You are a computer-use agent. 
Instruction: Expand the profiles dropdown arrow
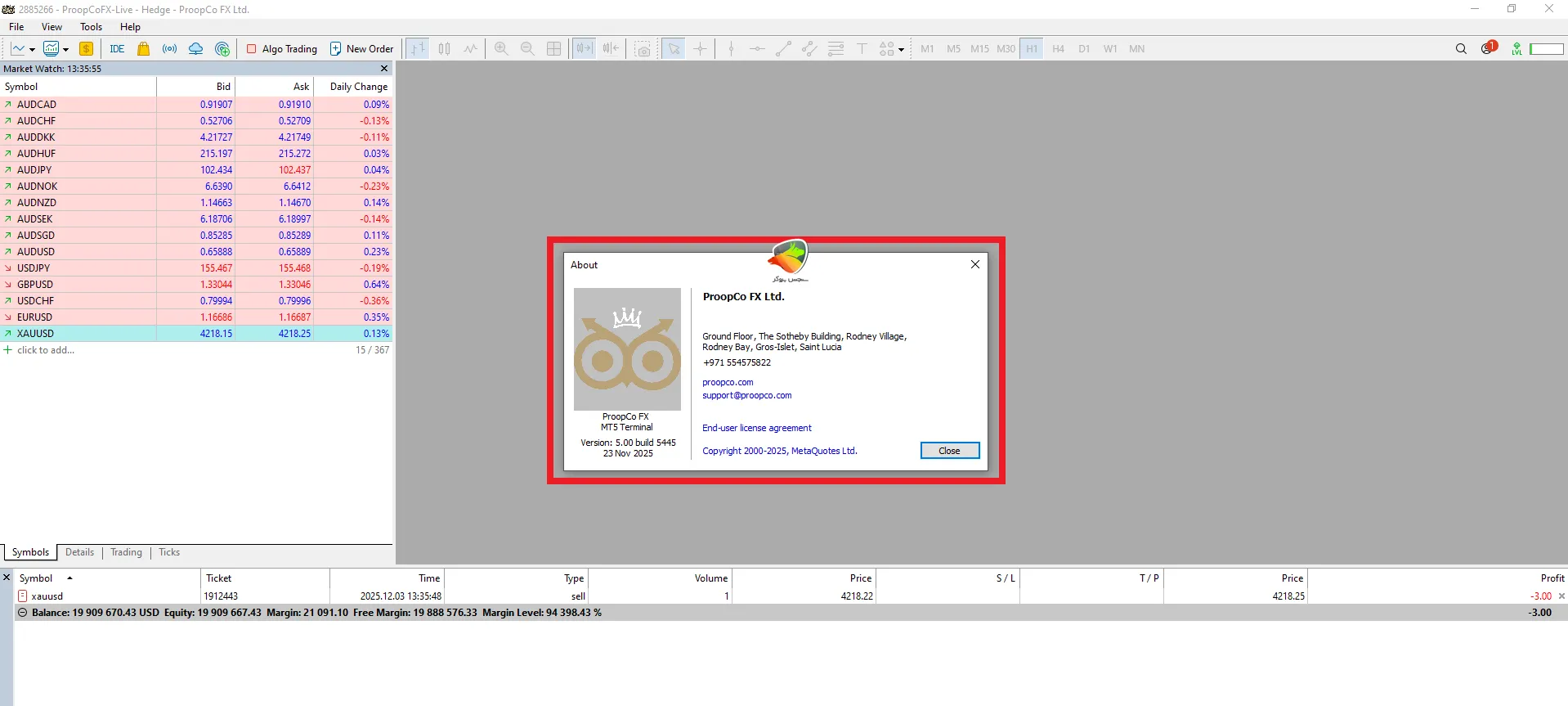(65, 50)
